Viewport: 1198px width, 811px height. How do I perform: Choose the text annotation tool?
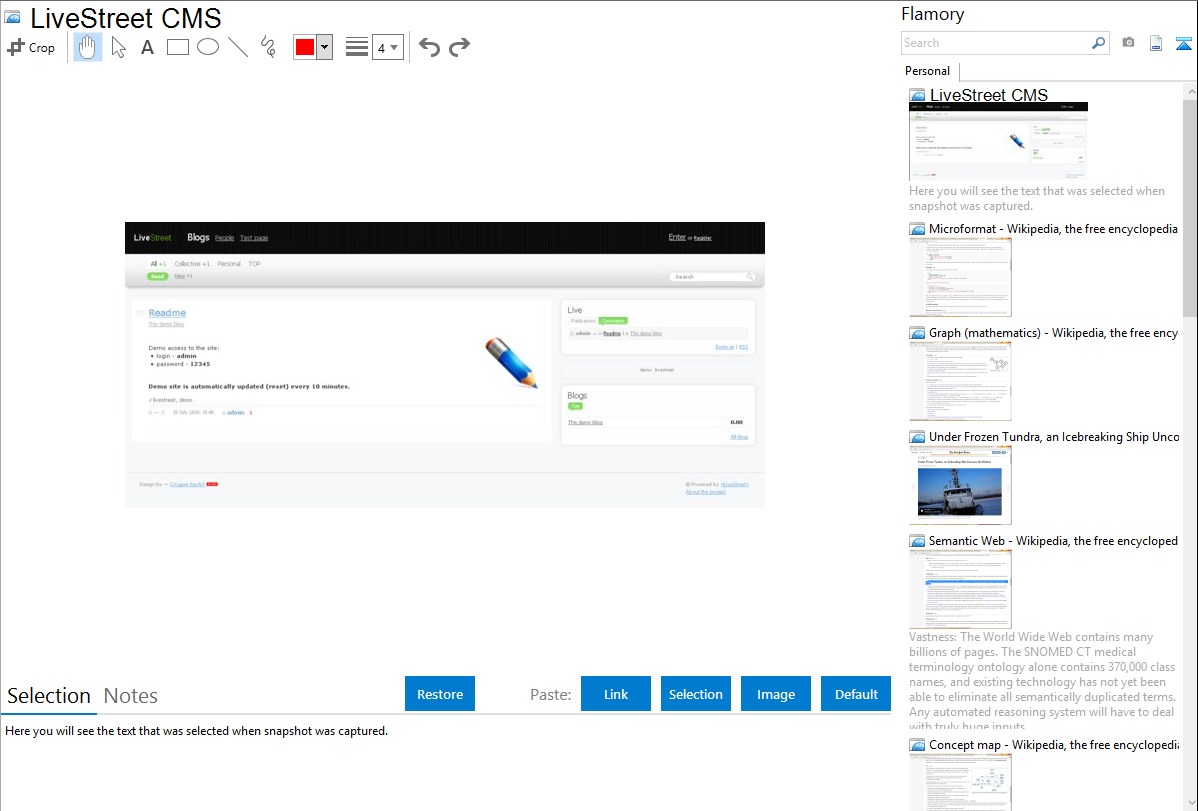click(147, 47)
